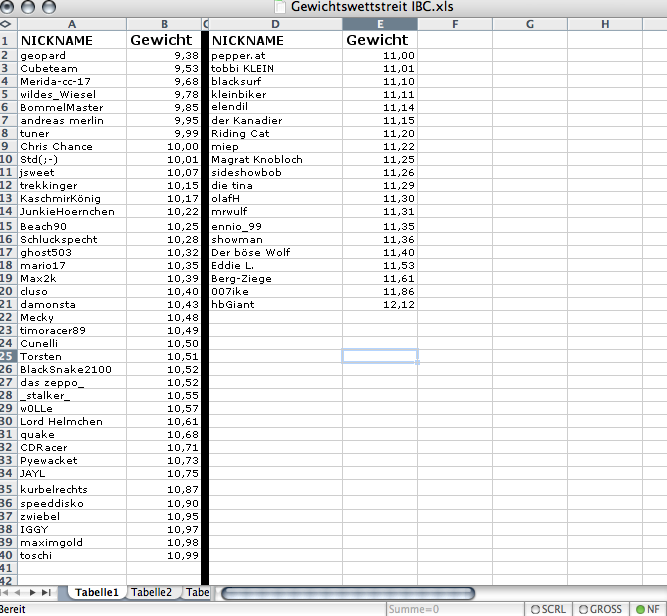Toggle the SCRL status indicator
667x616 pixels.
pyautogui.click(x=548, y=608)
